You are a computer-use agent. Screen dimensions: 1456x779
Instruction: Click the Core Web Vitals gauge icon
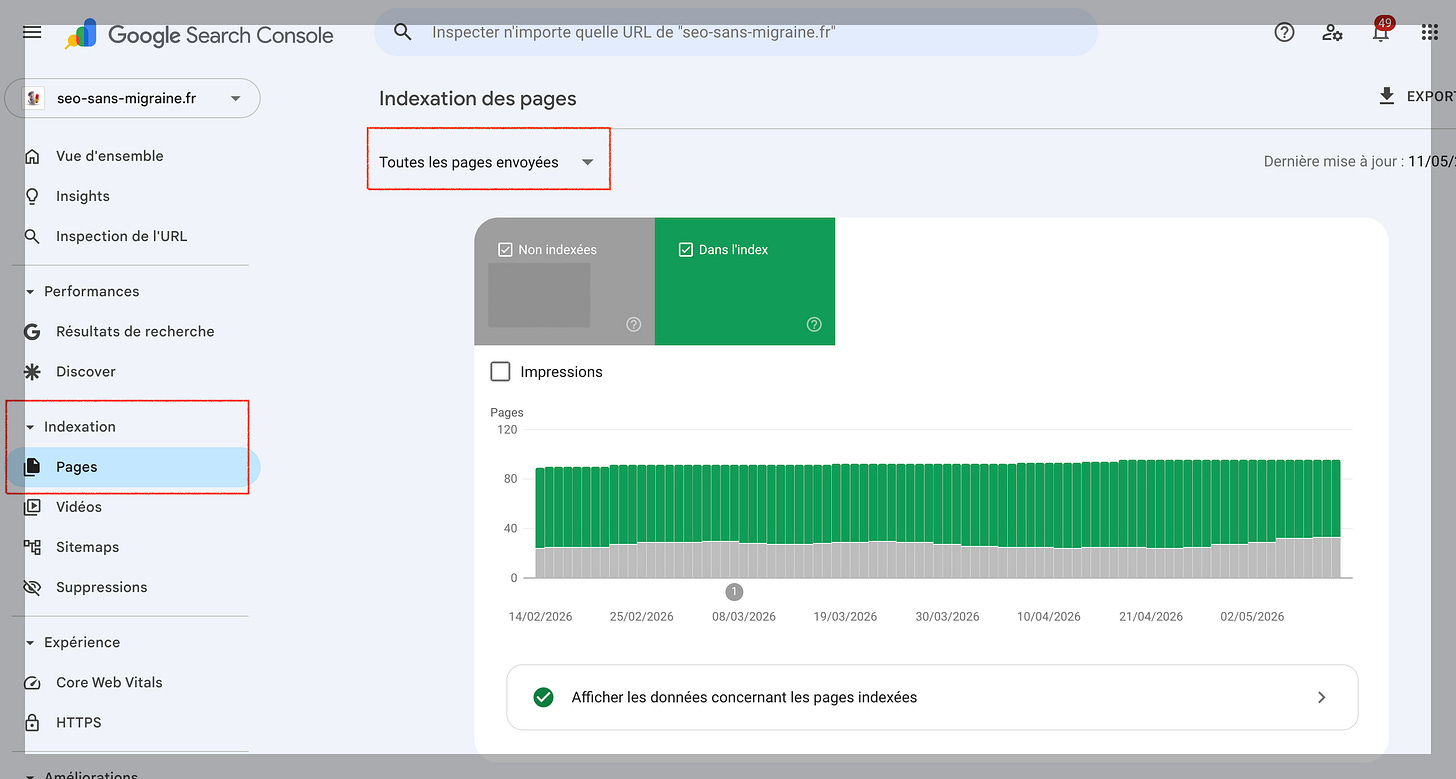coord(33,682)
